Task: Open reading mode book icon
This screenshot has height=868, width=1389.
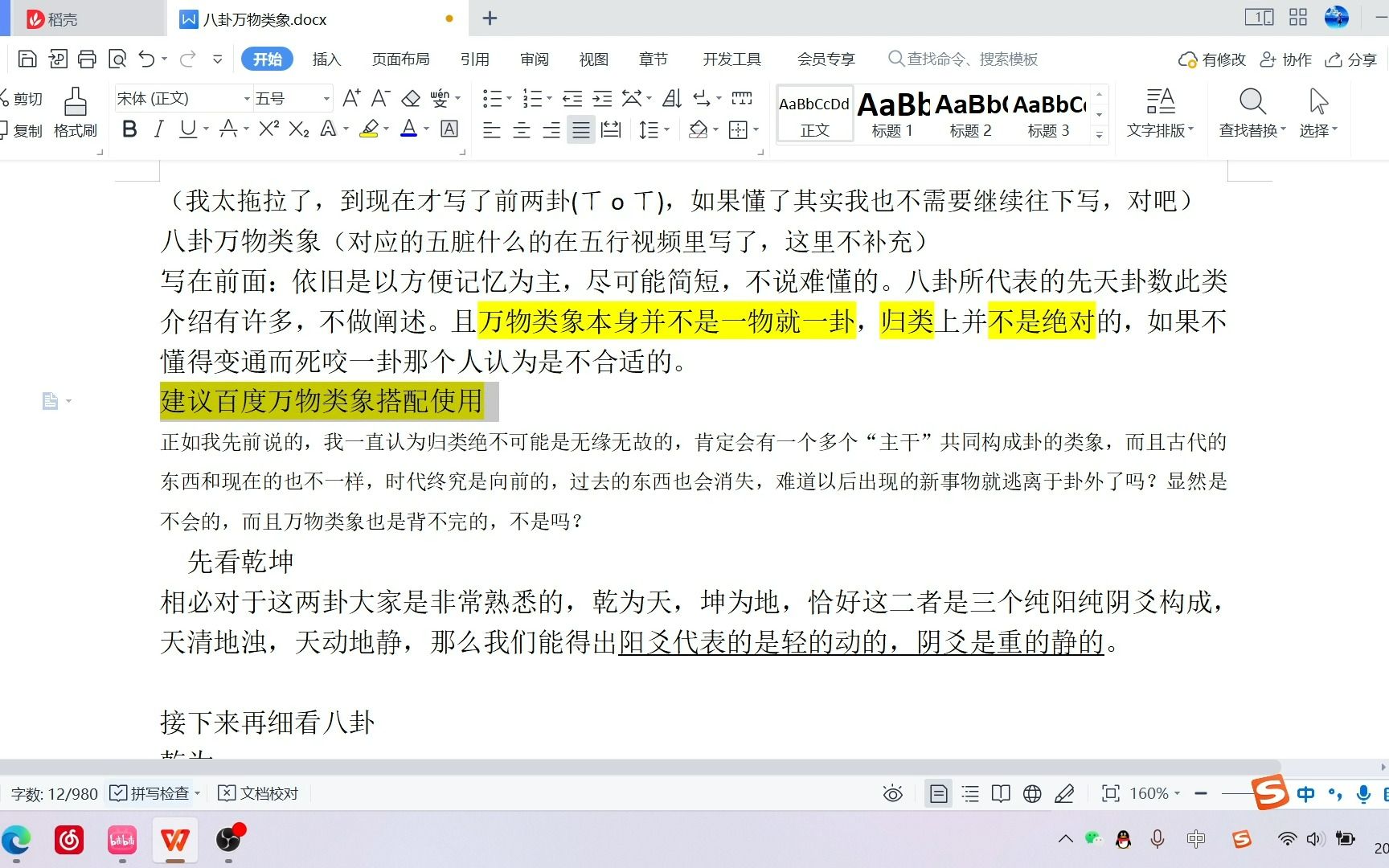Action: pos(1001,794)
